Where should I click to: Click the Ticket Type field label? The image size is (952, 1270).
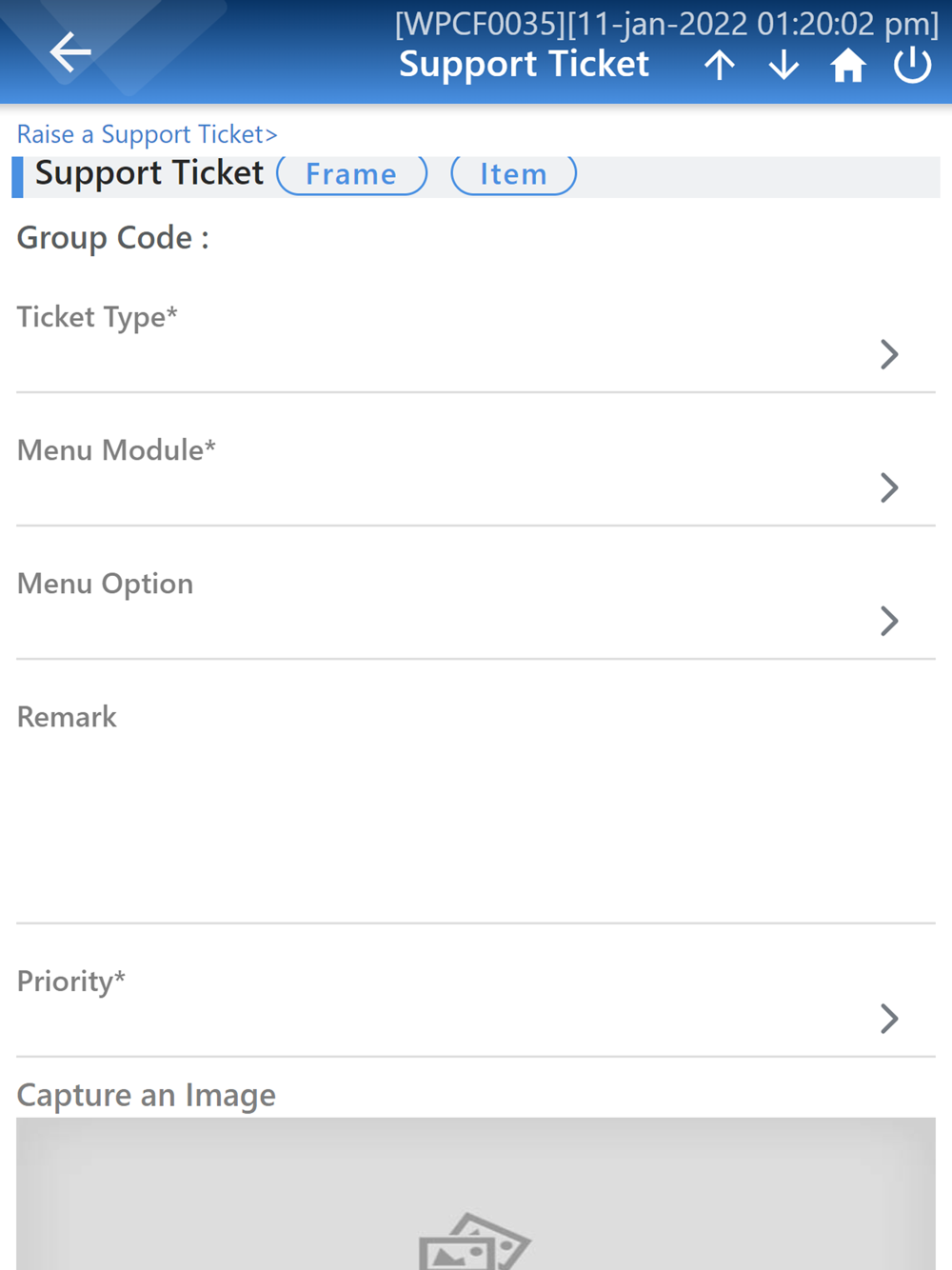coord(97,316)
